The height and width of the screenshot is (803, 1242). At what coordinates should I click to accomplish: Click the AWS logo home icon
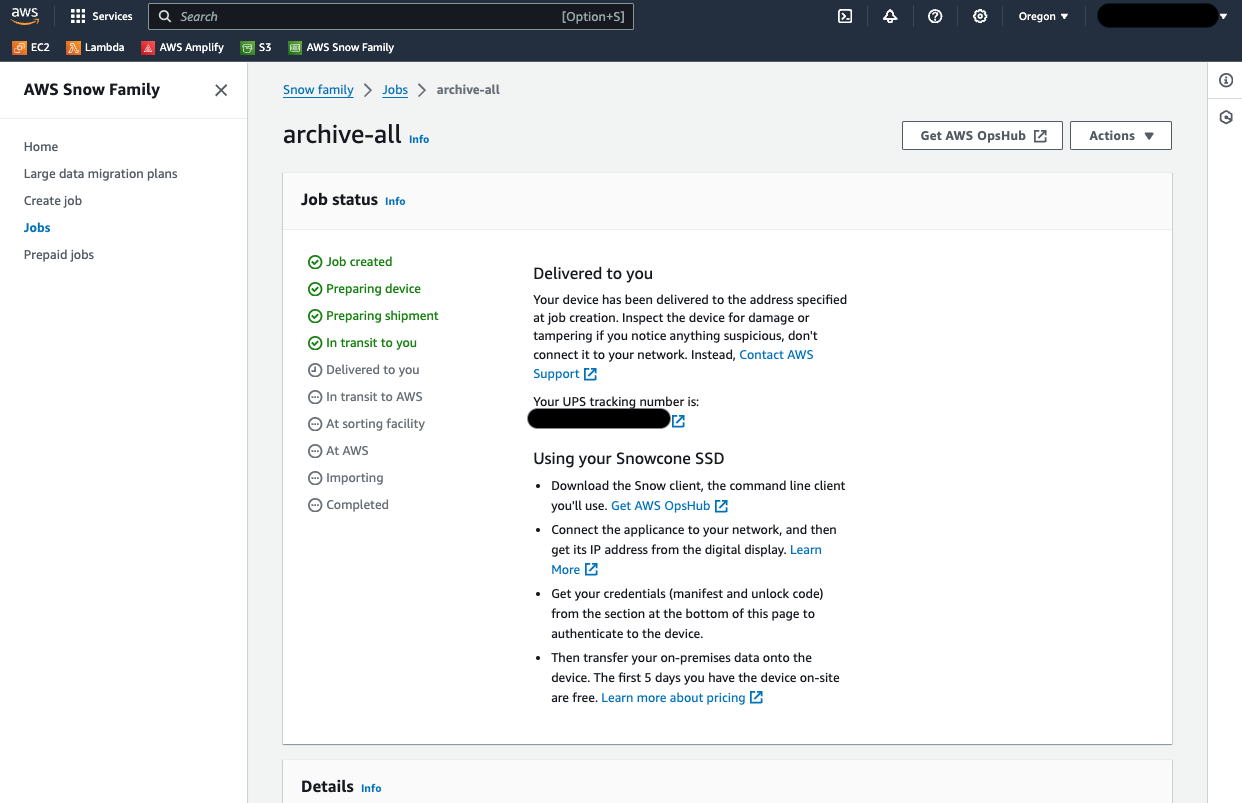click(25, 16)
